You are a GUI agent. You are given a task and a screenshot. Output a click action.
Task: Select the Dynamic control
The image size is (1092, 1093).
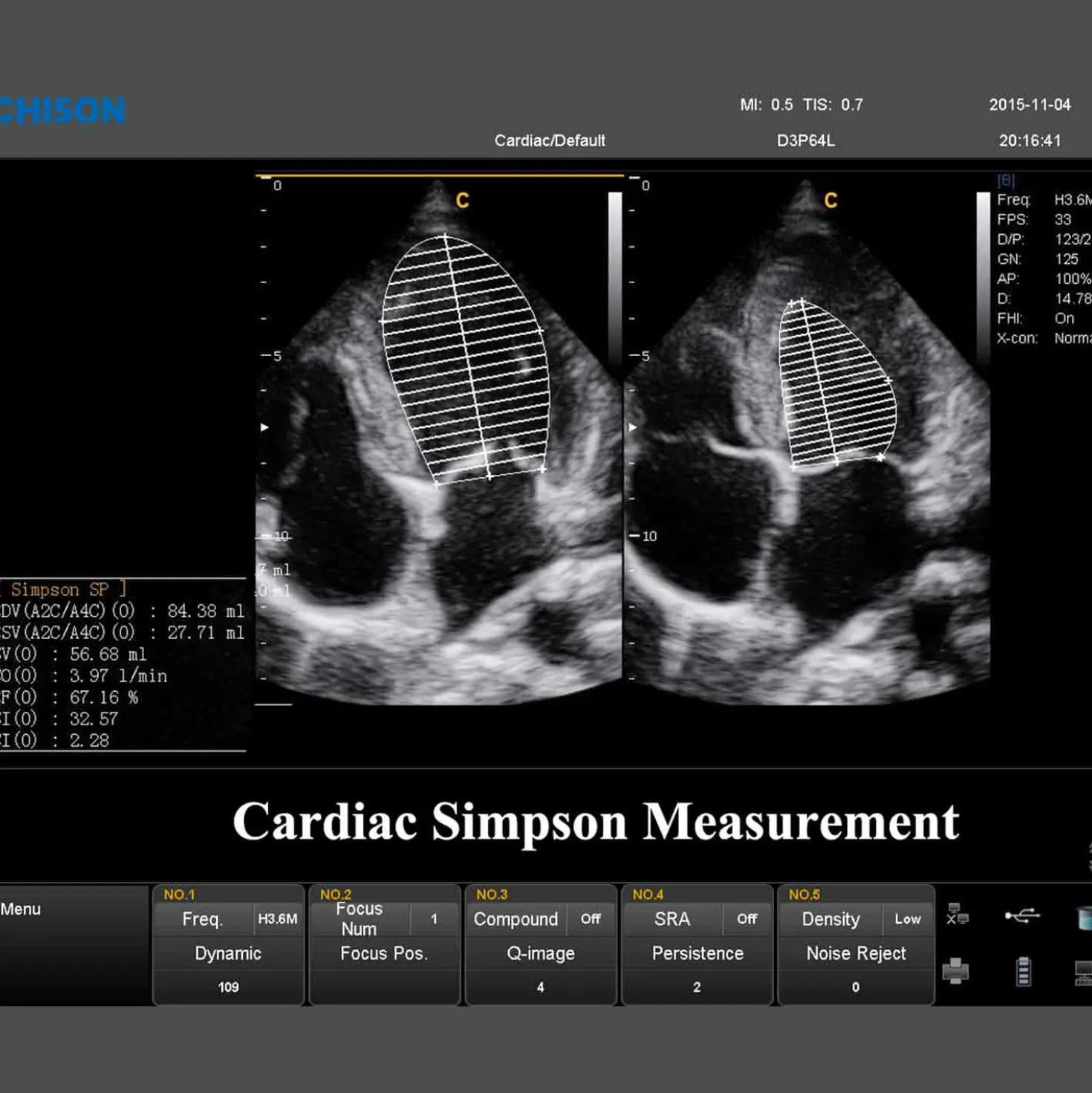point(228,953)
